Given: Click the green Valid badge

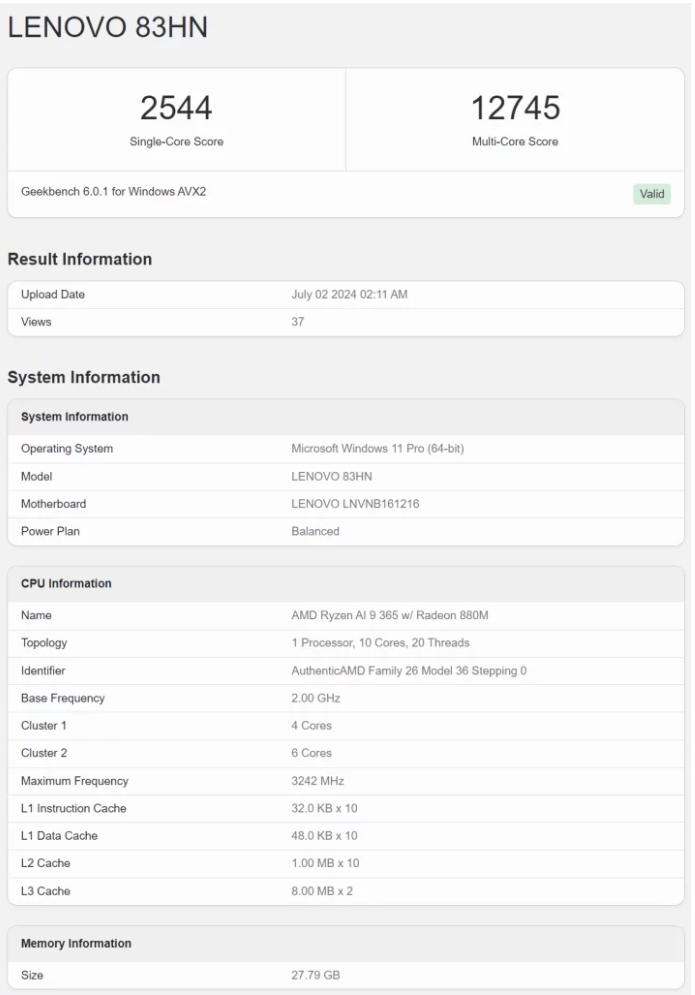Looking at the screenshot, I should click(652, 194).
